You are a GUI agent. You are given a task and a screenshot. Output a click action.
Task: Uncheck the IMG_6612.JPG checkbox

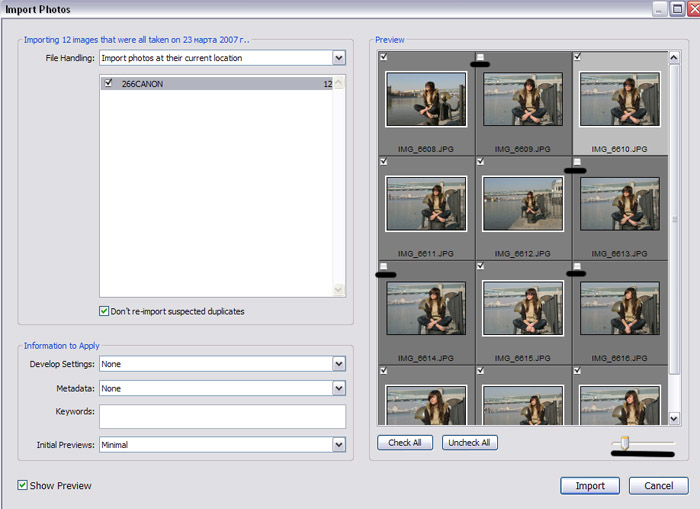click(x=480, y=161)
